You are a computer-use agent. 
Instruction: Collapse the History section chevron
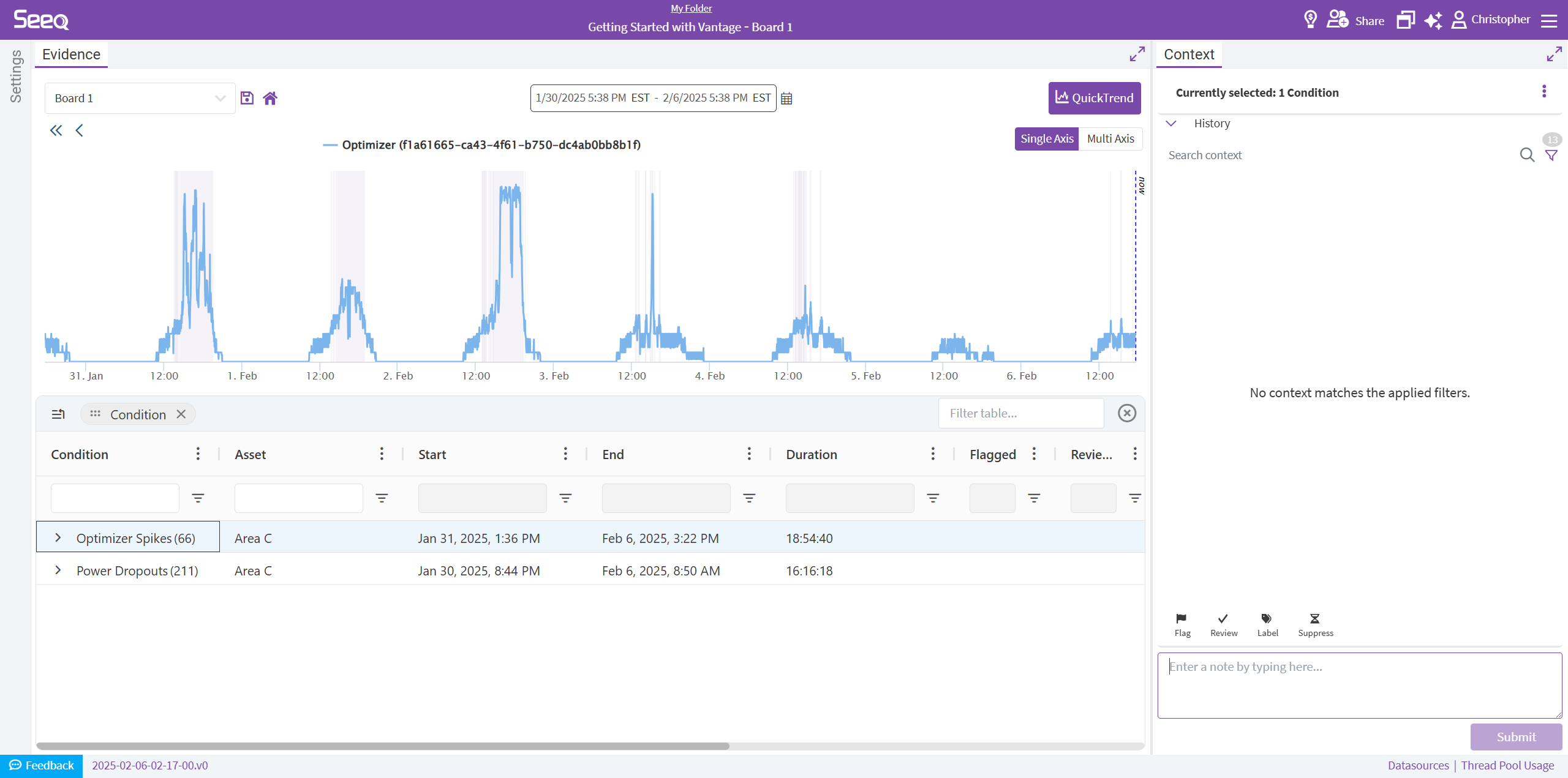click(1171, 123)
